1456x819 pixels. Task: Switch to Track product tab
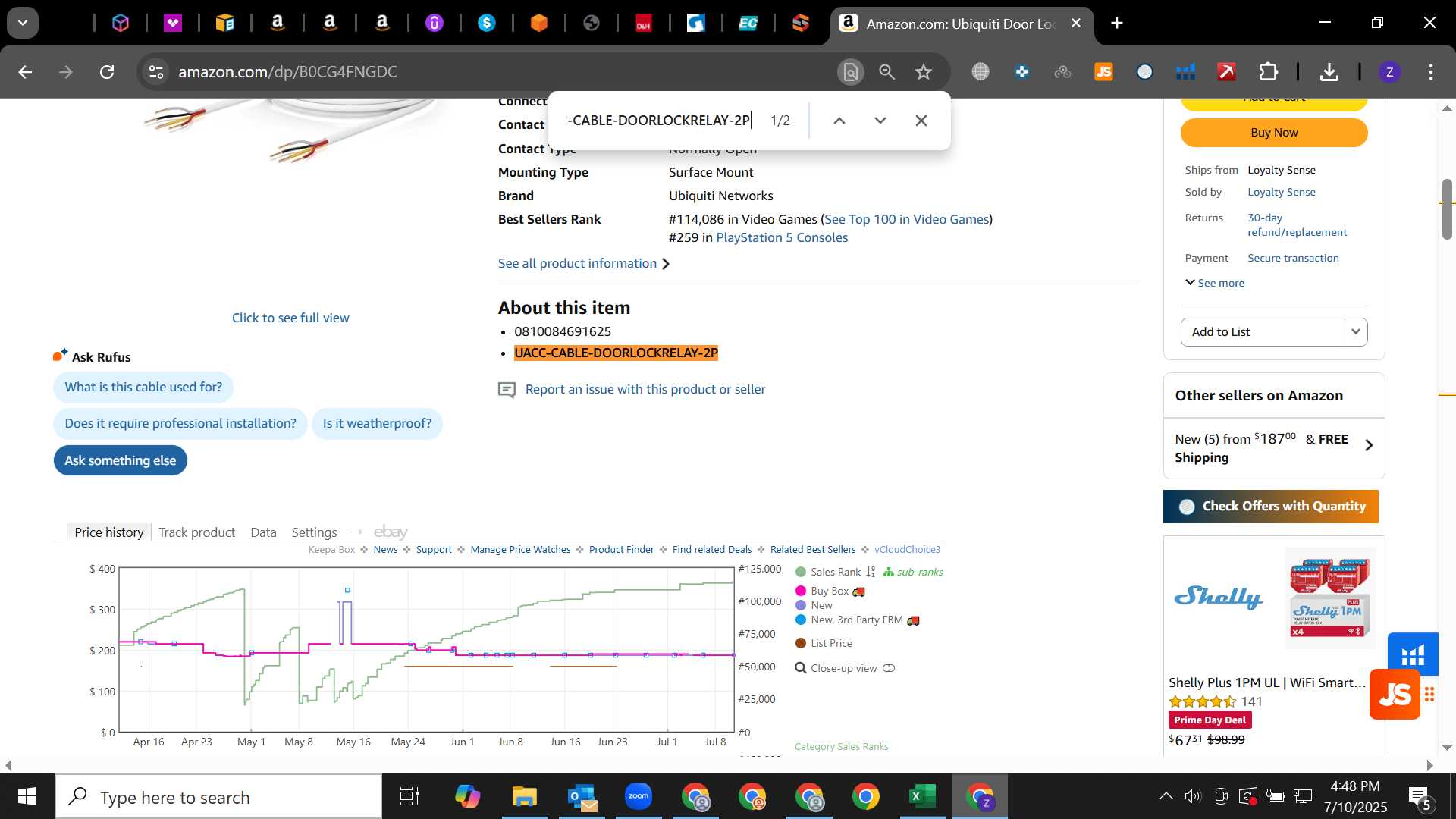196,532
